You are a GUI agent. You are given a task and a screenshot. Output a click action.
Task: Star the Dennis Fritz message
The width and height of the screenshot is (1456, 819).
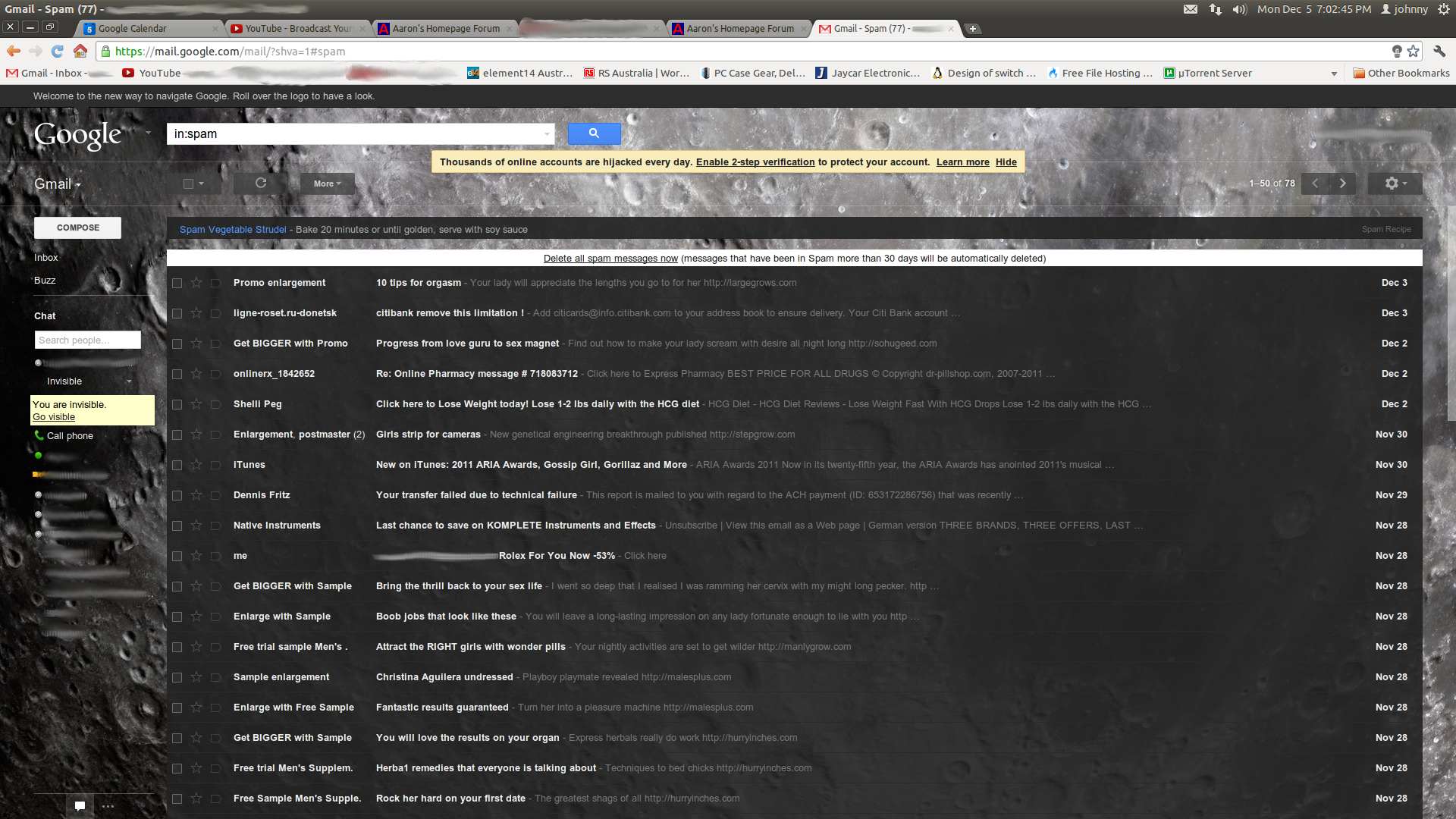pyautogui.click(x=196, y=494)
